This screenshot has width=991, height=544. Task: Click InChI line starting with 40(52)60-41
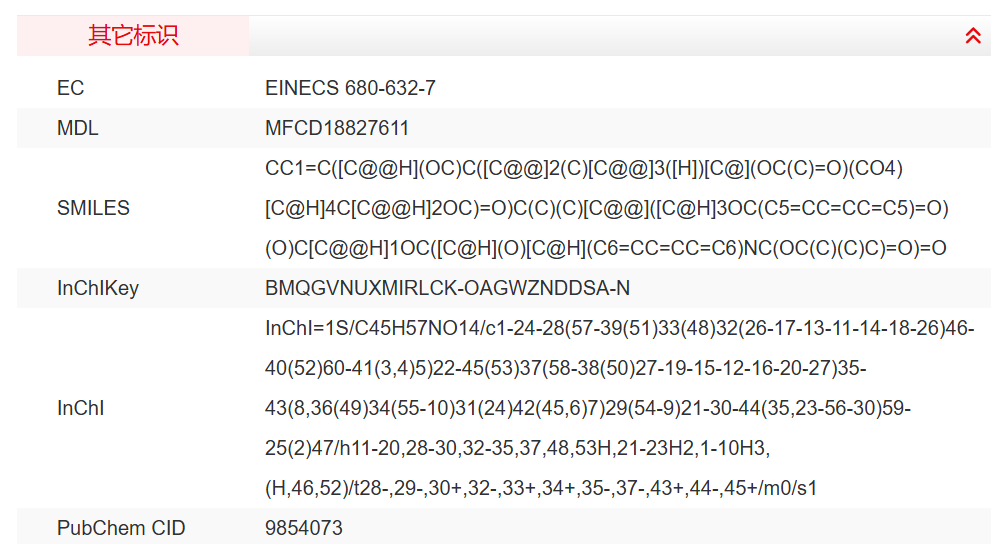pyautogui.click(x=565, y=368)
